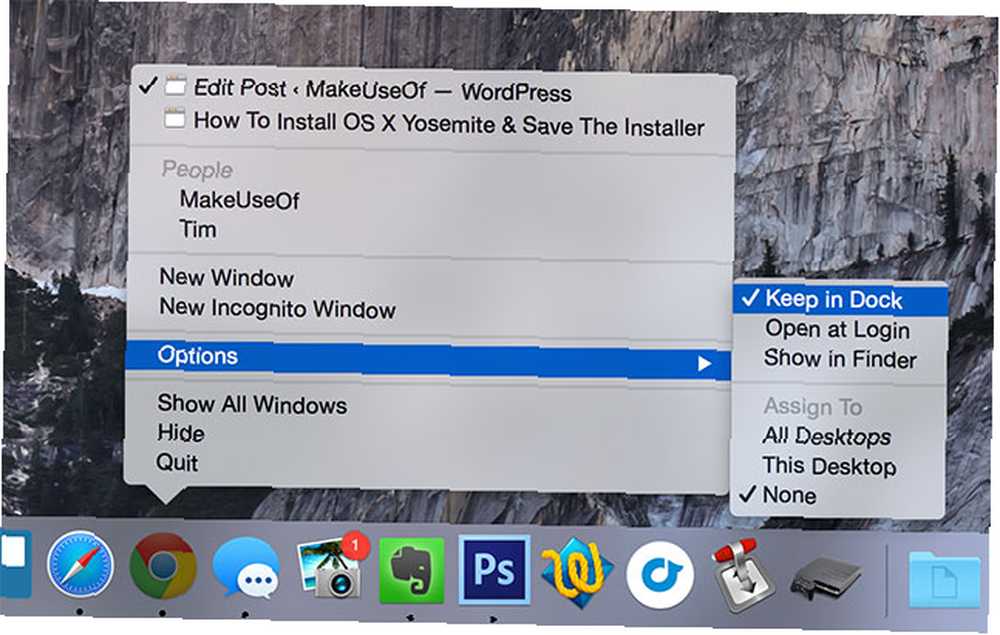Expand the Options submenu
The height and width of the screenshot is (635, 1000).
point(429,359)
